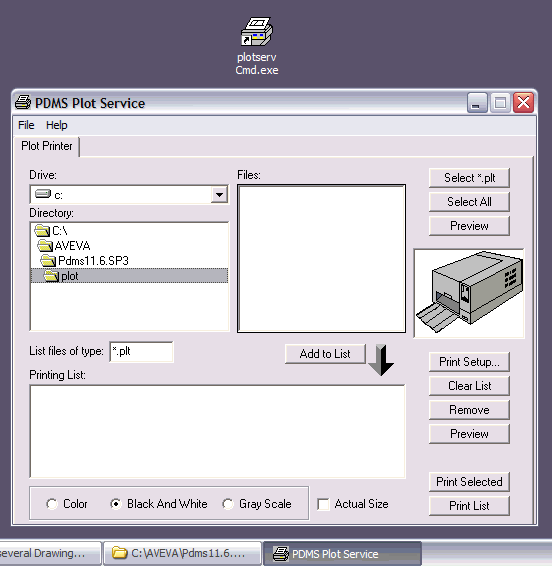The height and width of the screenshot is (566, 552).
Task: Click the List files of type field
Action: click(x=141, y=352)
